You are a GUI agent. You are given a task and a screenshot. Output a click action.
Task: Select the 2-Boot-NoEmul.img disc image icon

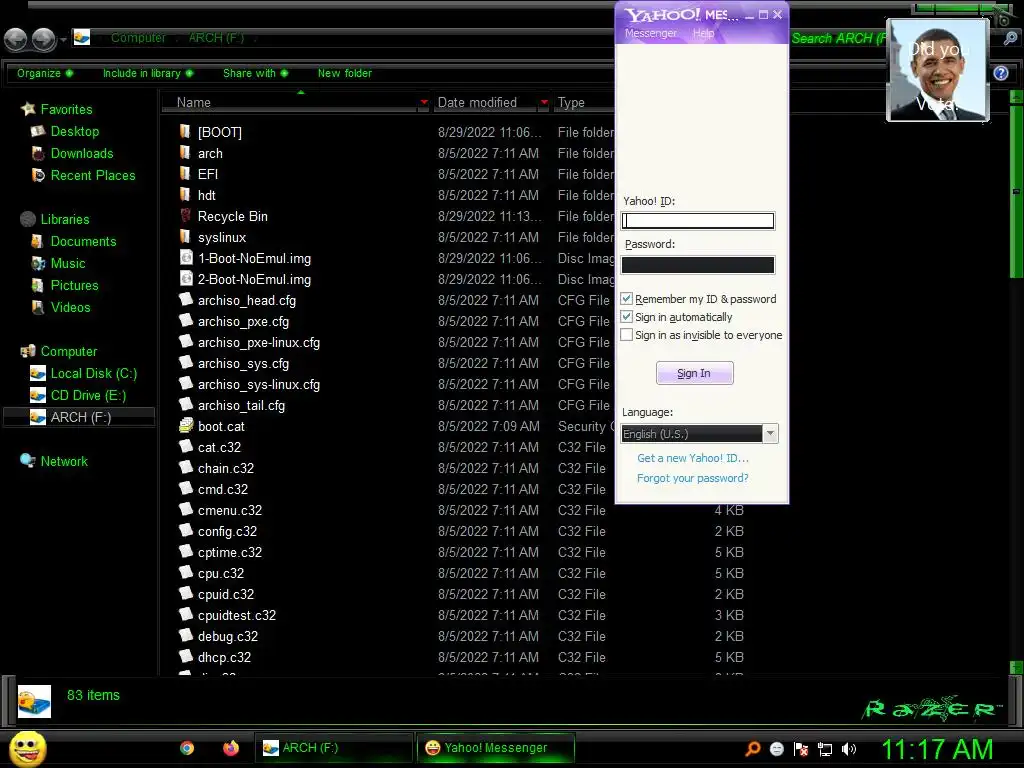coord(186,278)
